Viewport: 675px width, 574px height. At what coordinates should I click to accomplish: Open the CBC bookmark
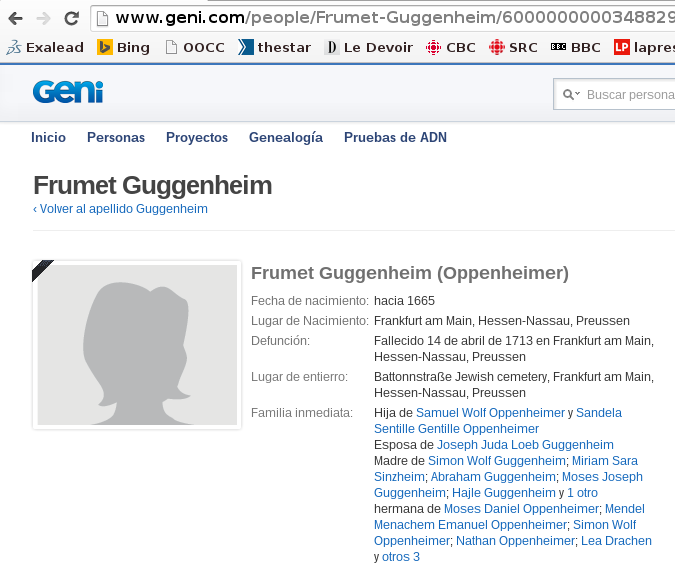coord(451,47)
